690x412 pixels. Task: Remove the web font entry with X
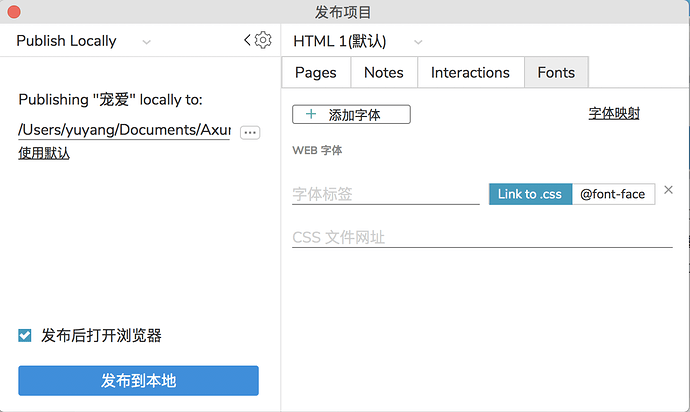point(669,190)
